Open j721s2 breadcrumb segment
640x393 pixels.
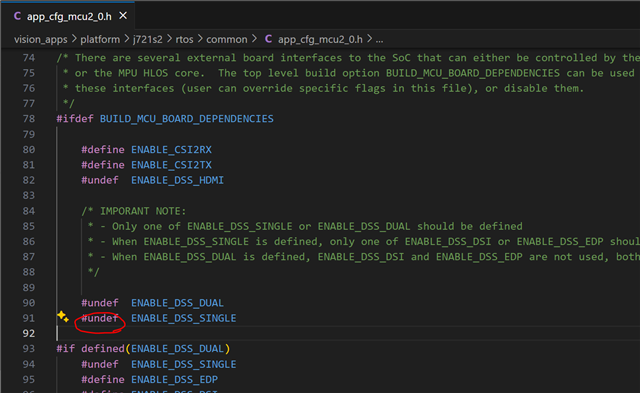tap(147, 40)
